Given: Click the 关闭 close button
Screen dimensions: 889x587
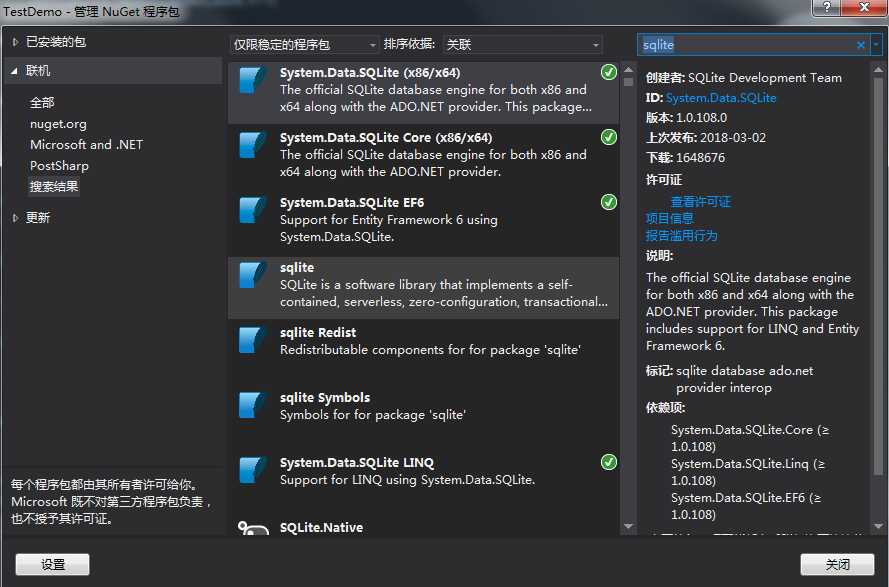Looking at the screenshot, I should (x=837, y=564).
